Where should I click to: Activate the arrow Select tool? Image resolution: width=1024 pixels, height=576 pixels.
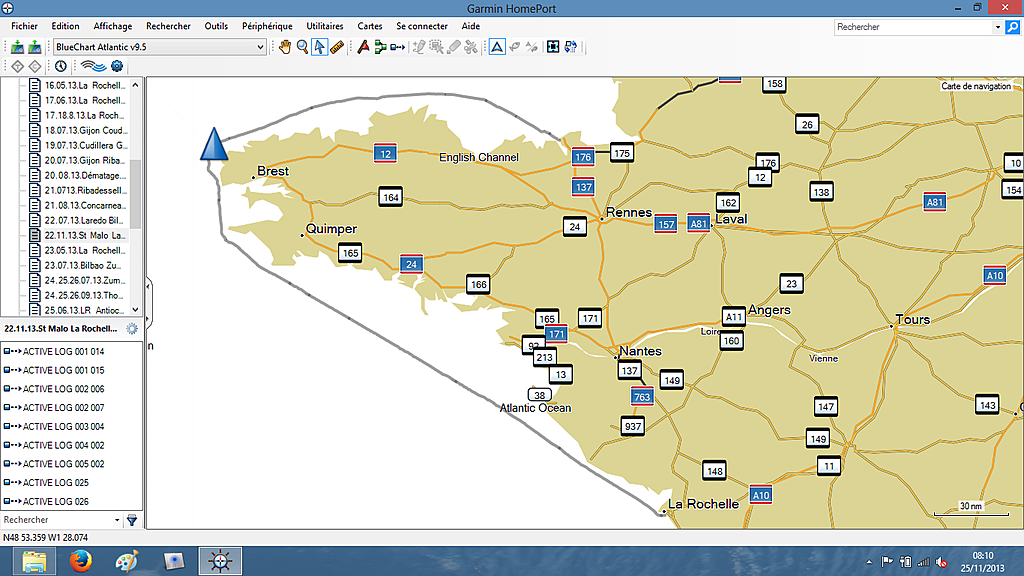pyautogui.click(x=319, y=47)
